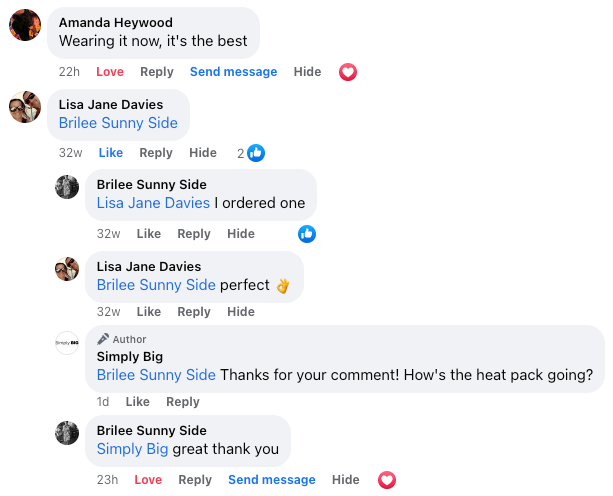Toggle Love on the 'great thank you' reply
Screen dimensions: 613x496
click(x=148, y=480)
